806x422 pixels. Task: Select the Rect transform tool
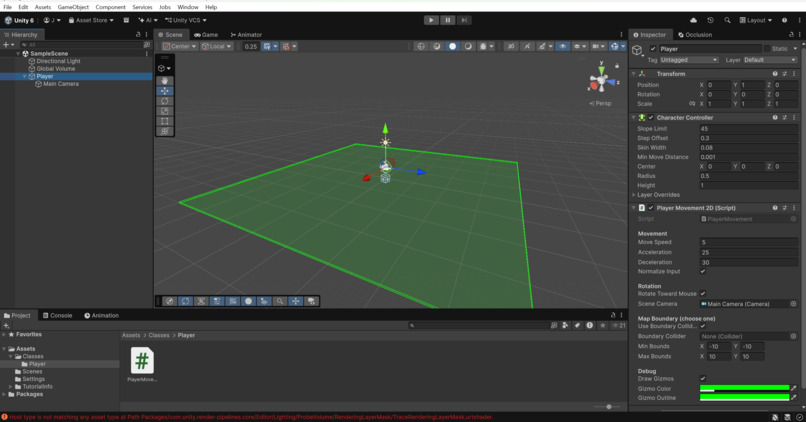[164, 121]
